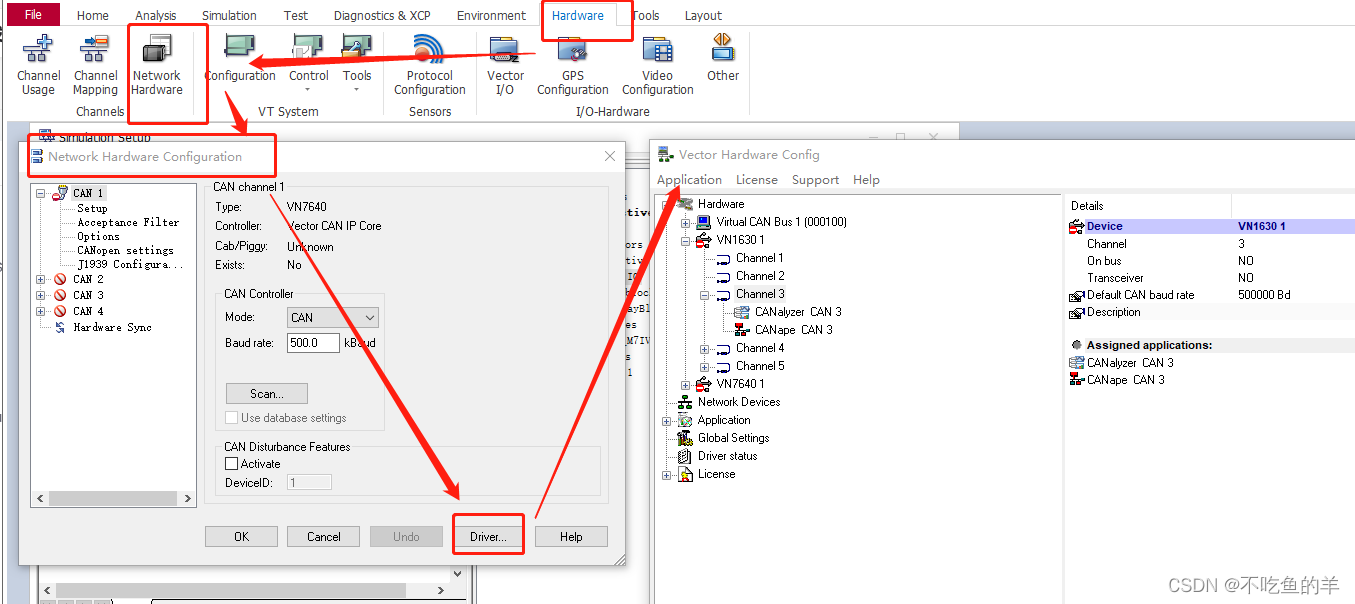Image resolution: width=1355 pixels, height=604 pixels.
Task: Toggle Use database settings checkbox
Action: tap(232, 418)
